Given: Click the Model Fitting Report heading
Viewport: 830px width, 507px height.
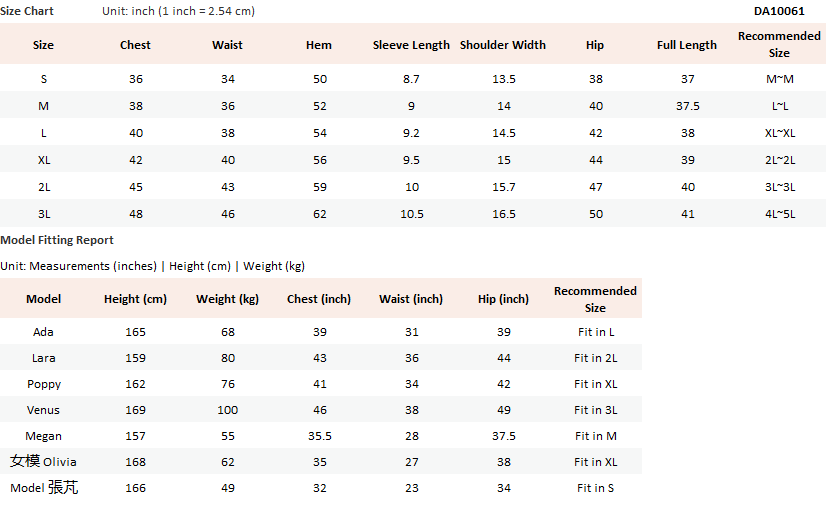Looking at the screenshot, I should tap(57, 240).
